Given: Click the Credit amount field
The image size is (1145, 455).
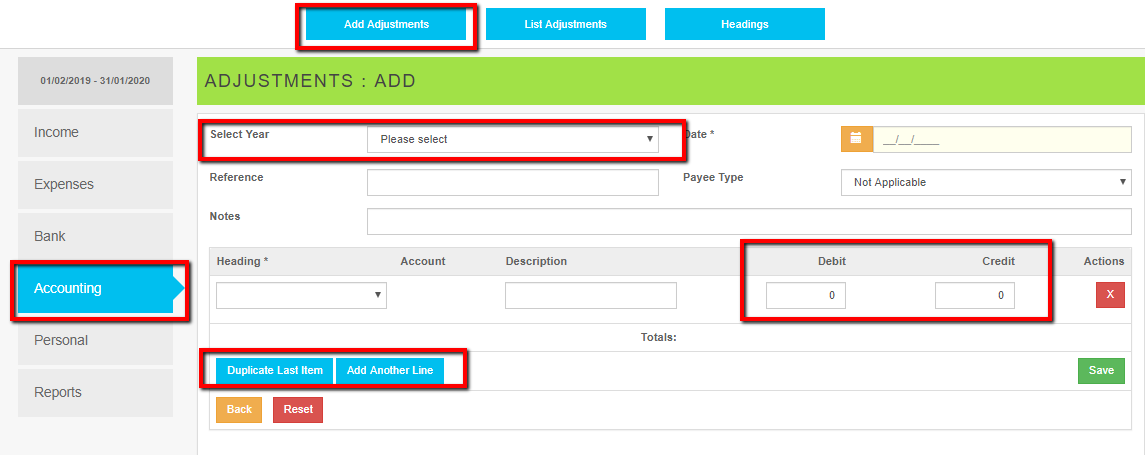Looking at the screenshot, I should pyautogui.click(x=975, y=295).
